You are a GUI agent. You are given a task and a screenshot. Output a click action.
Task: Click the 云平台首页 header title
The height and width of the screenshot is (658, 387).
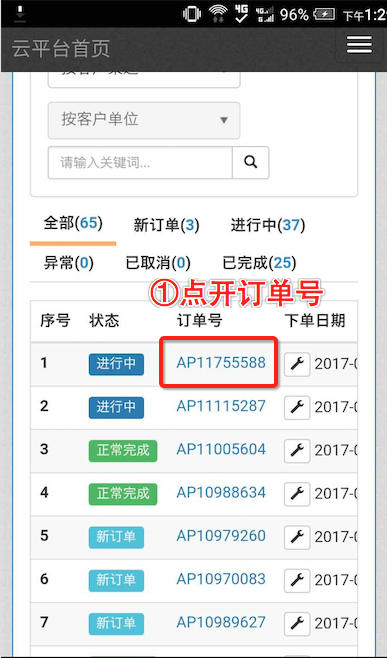click(x=61, y=49)
